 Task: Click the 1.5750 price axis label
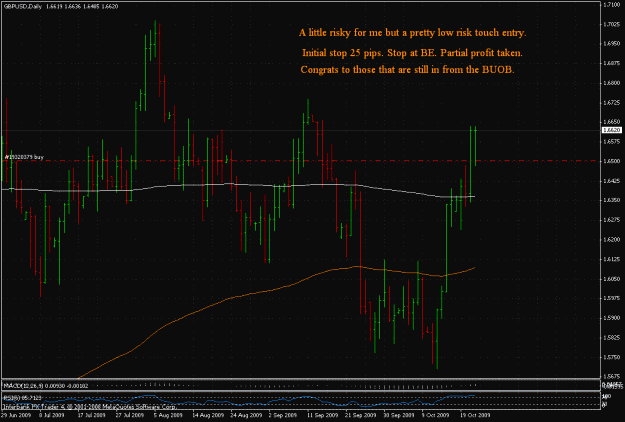click(611, 357)
